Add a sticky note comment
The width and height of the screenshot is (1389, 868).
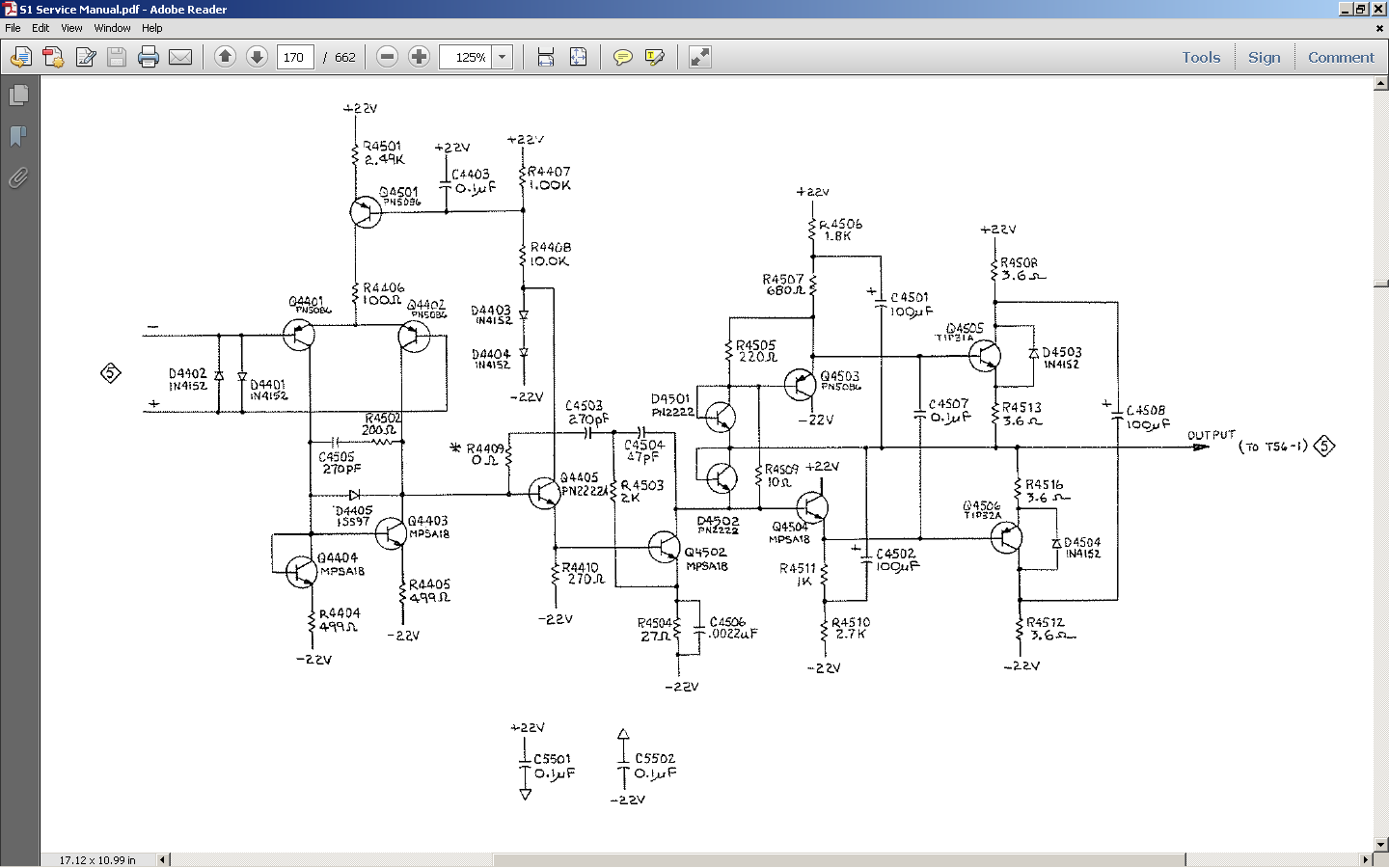point(623,58)
